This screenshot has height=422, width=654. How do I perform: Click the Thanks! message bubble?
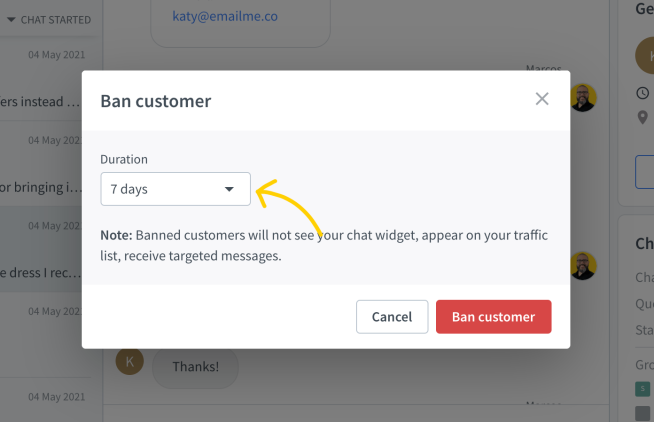[196, 367]
